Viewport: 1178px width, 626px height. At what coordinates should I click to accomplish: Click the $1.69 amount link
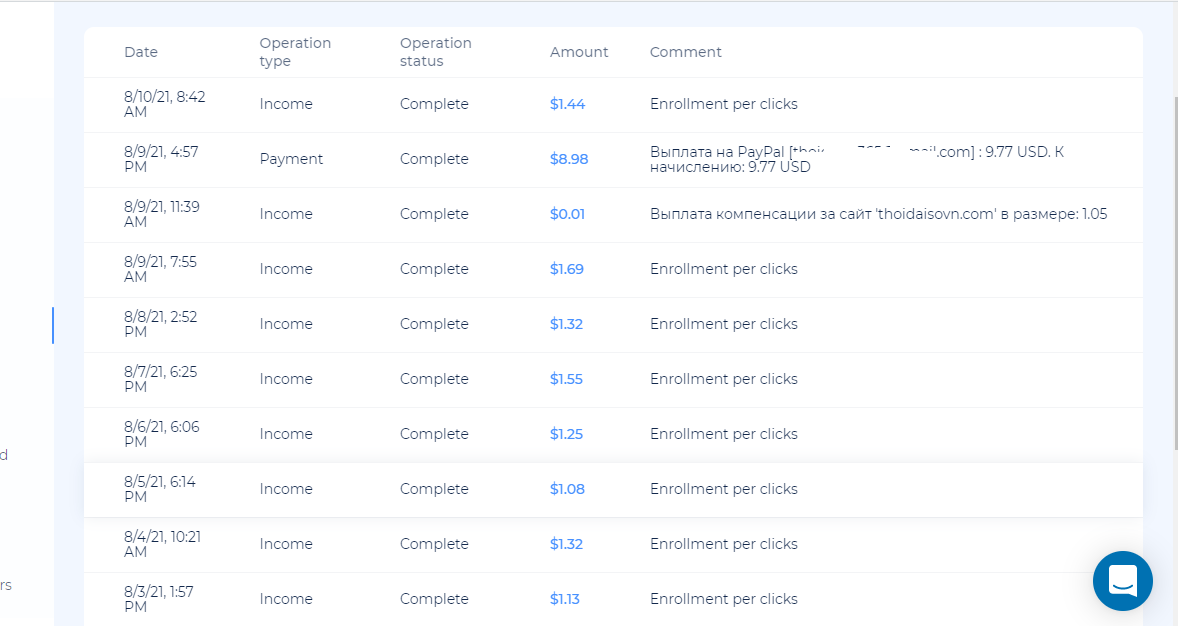(x=567, y=269)
